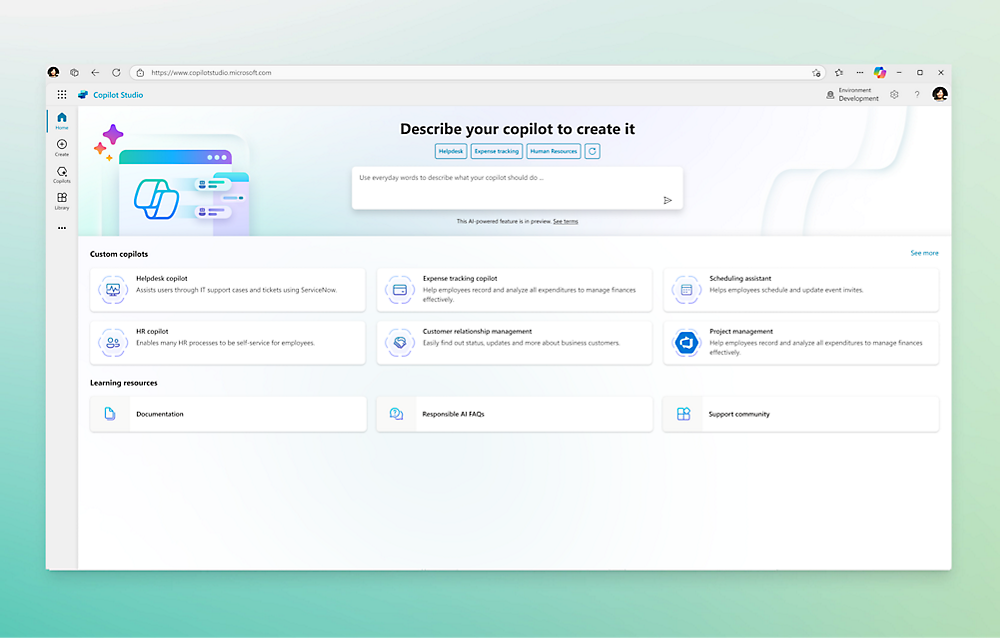Expand the sidebar's more options ellipsis
This screenshot has width=1000, height=638.
[x=62, y=226]
